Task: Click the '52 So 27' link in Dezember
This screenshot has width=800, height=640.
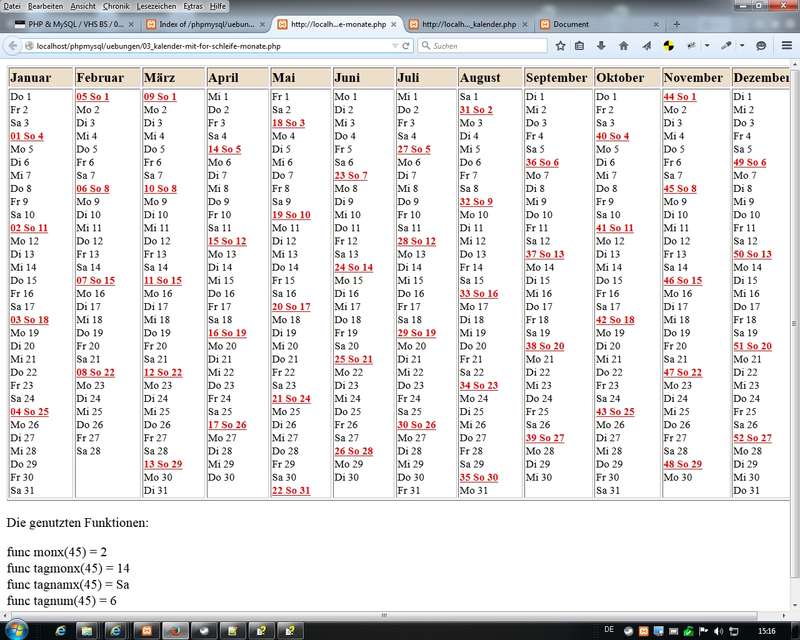Action: coord(753,438)
